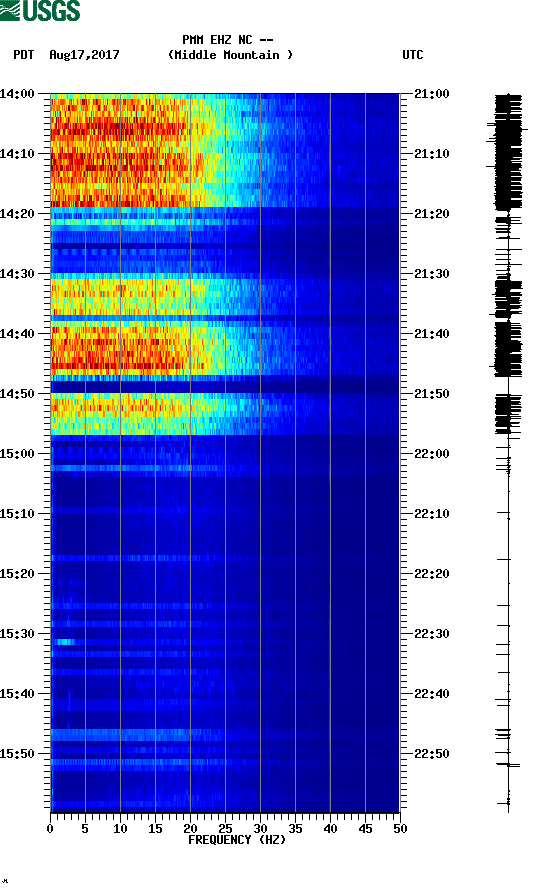Click the 21:30 UTC time label
552x892 pixels.
tap(432, 274)
